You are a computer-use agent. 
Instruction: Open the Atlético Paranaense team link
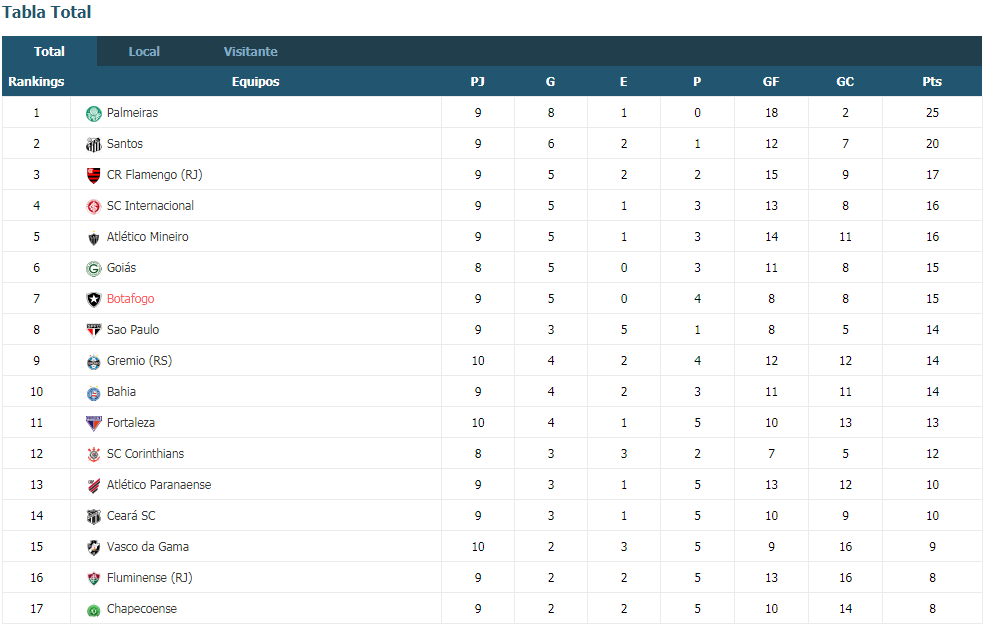click(159, 484)
